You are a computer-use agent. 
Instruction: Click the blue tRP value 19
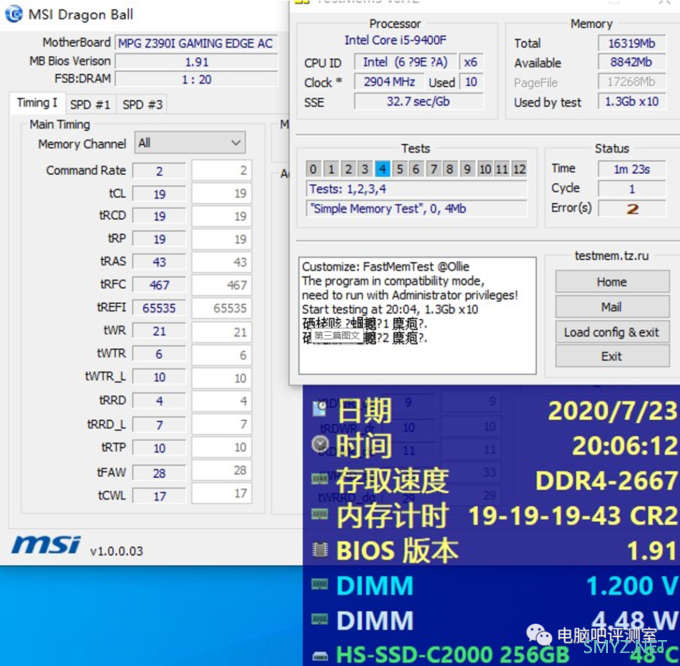click(x=159, y=239)
